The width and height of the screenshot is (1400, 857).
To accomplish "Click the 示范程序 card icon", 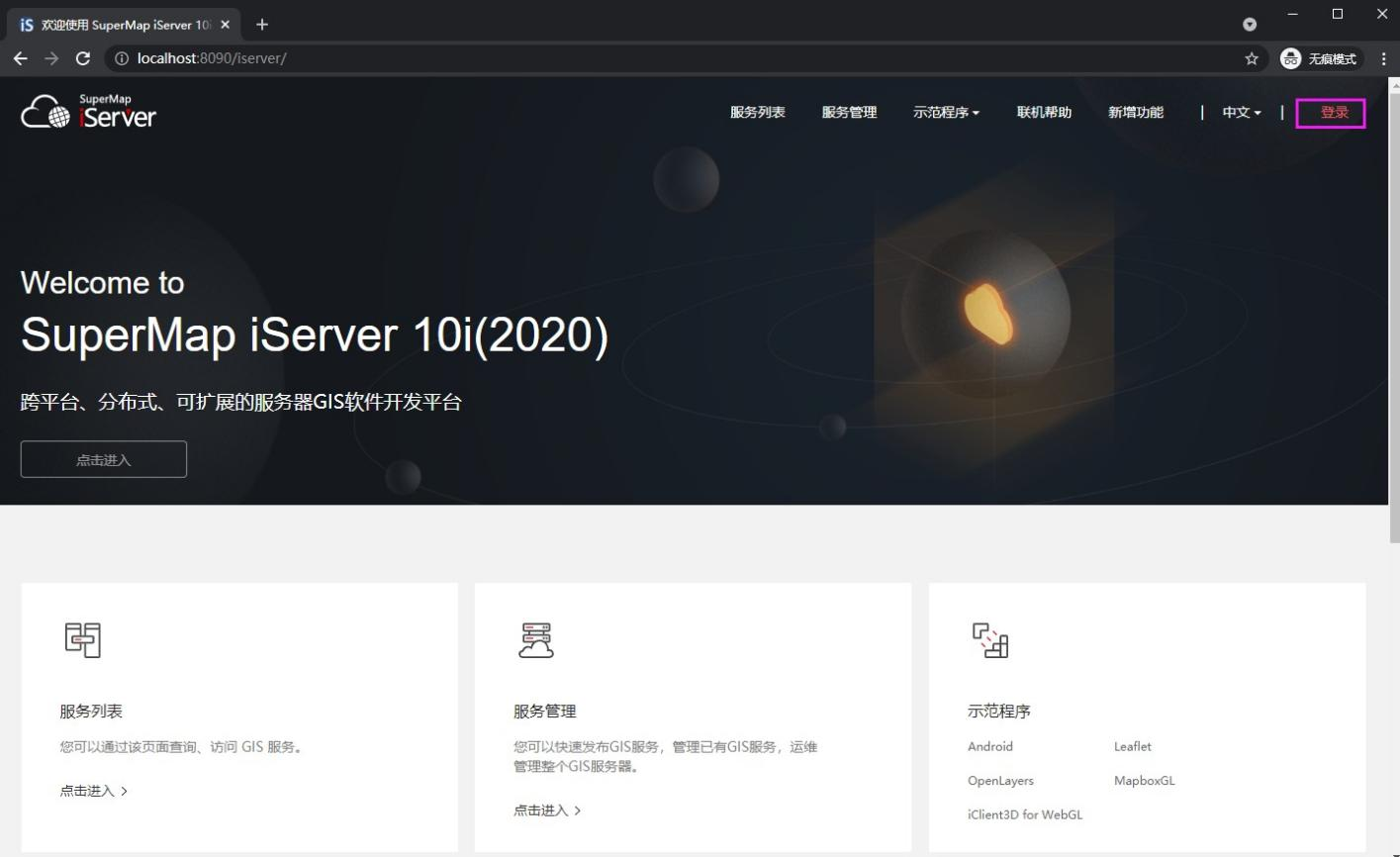I will [990, 640].
